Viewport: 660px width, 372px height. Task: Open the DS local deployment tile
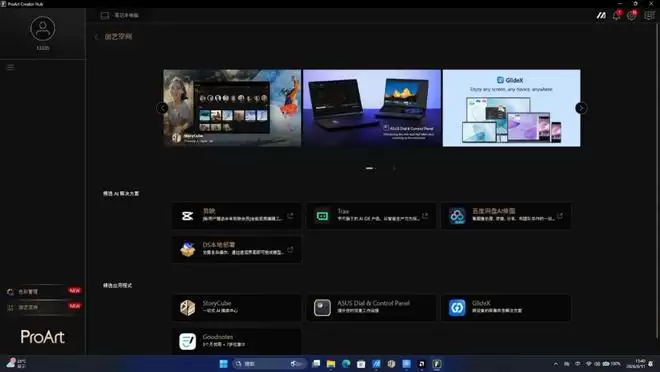click(x=237, y=249)
